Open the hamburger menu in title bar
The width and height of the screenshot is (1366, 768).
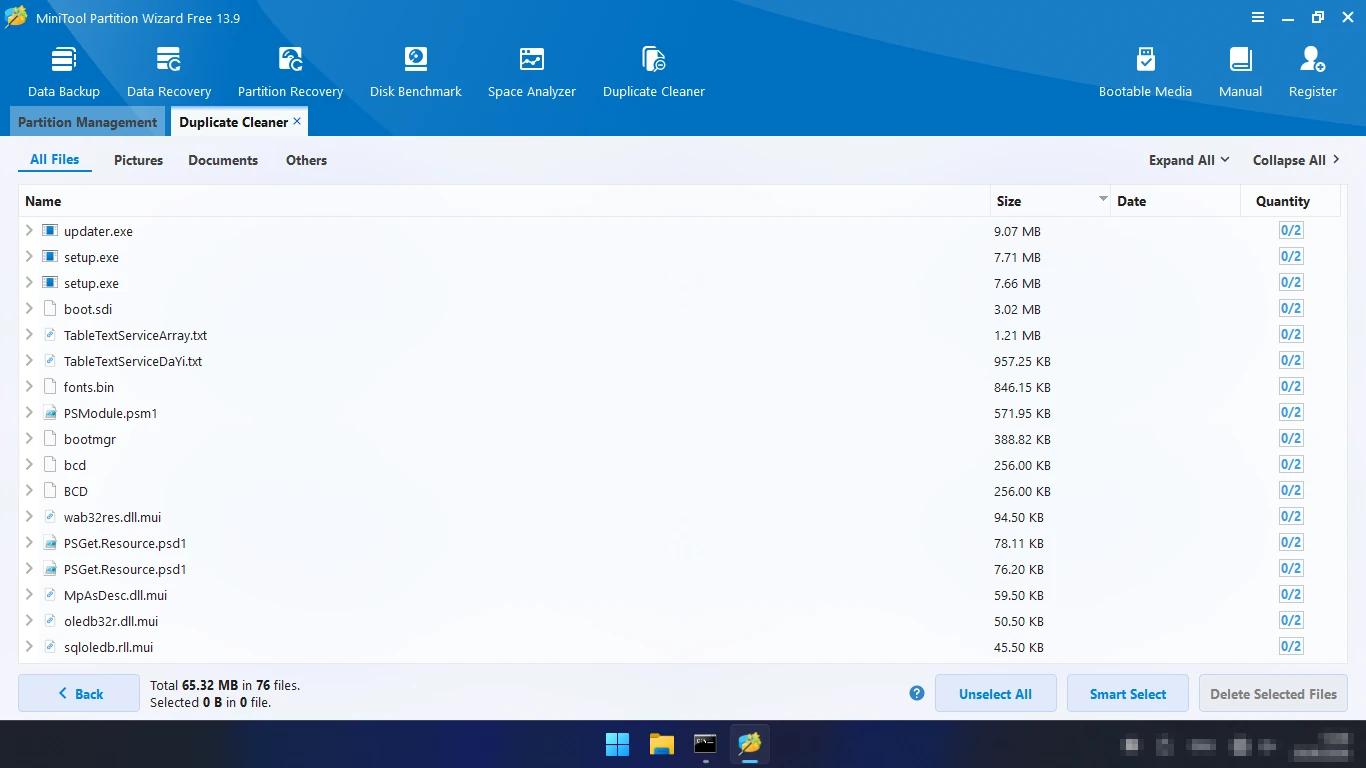(1258, 18)
